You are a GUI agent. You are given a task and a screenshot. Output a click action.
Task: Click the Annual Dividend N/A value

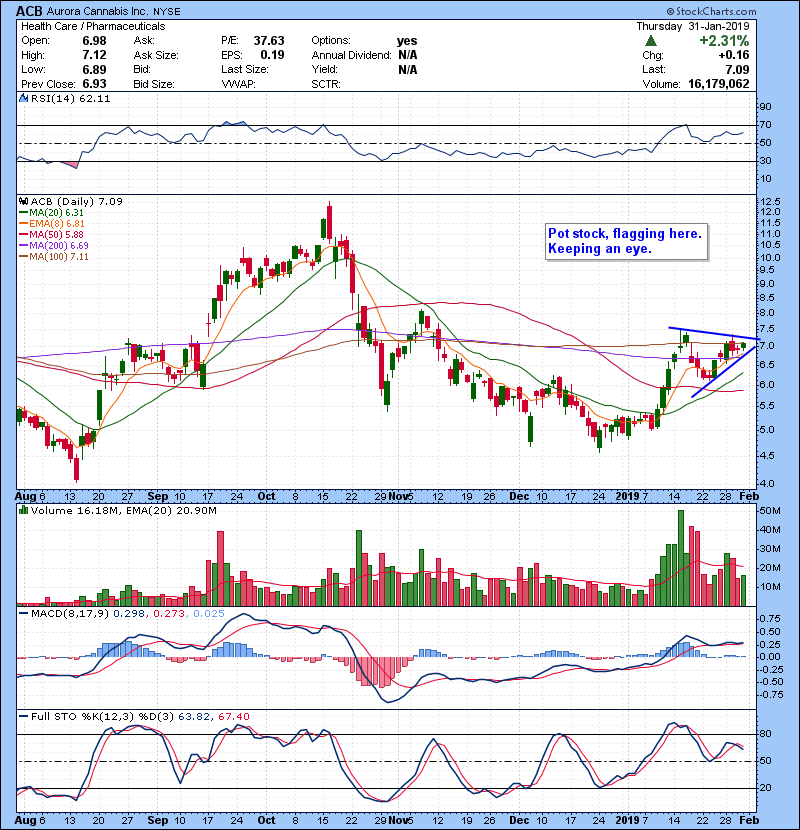pos(407,55)
